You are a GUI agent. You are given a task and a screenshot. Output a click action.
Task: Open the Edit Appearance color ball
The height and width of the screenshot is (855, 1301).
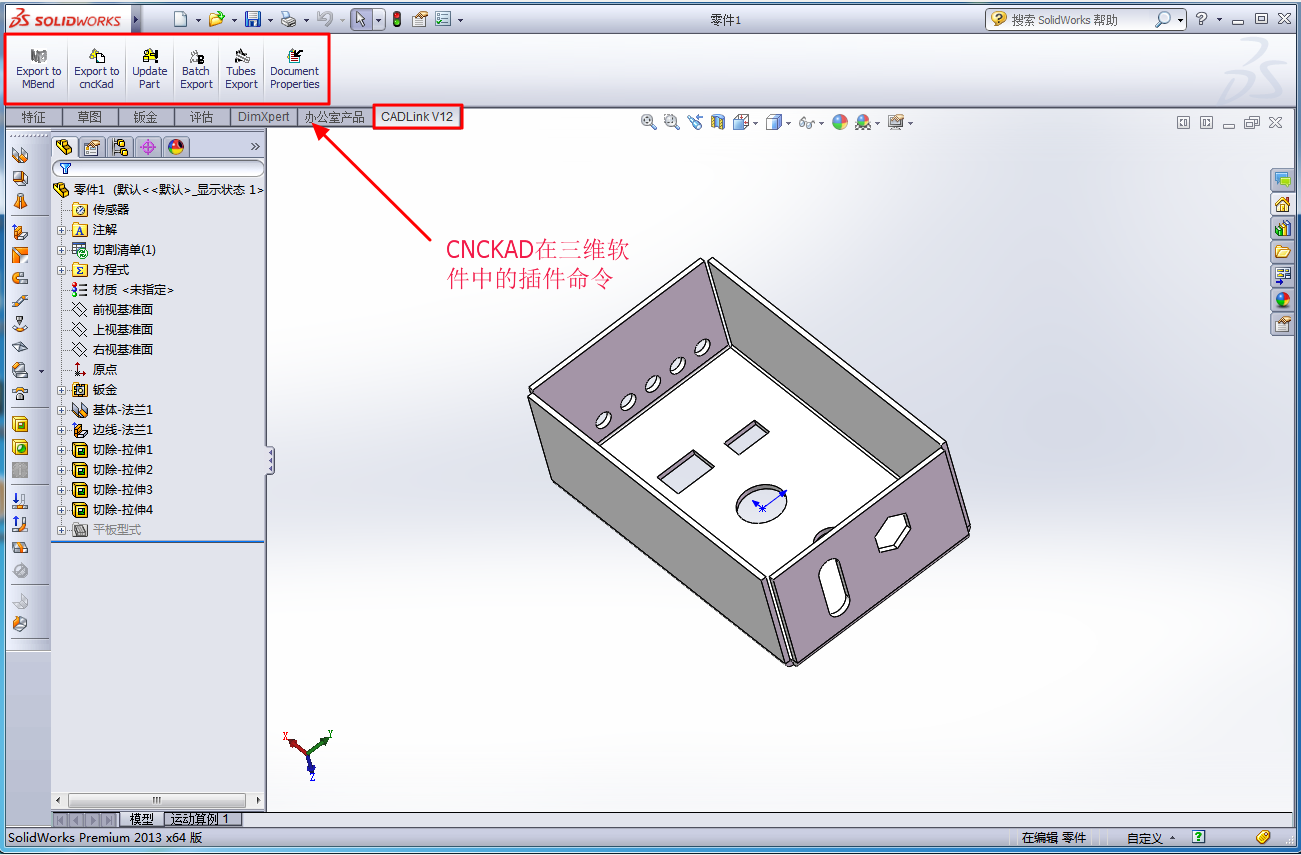(840, 122)
